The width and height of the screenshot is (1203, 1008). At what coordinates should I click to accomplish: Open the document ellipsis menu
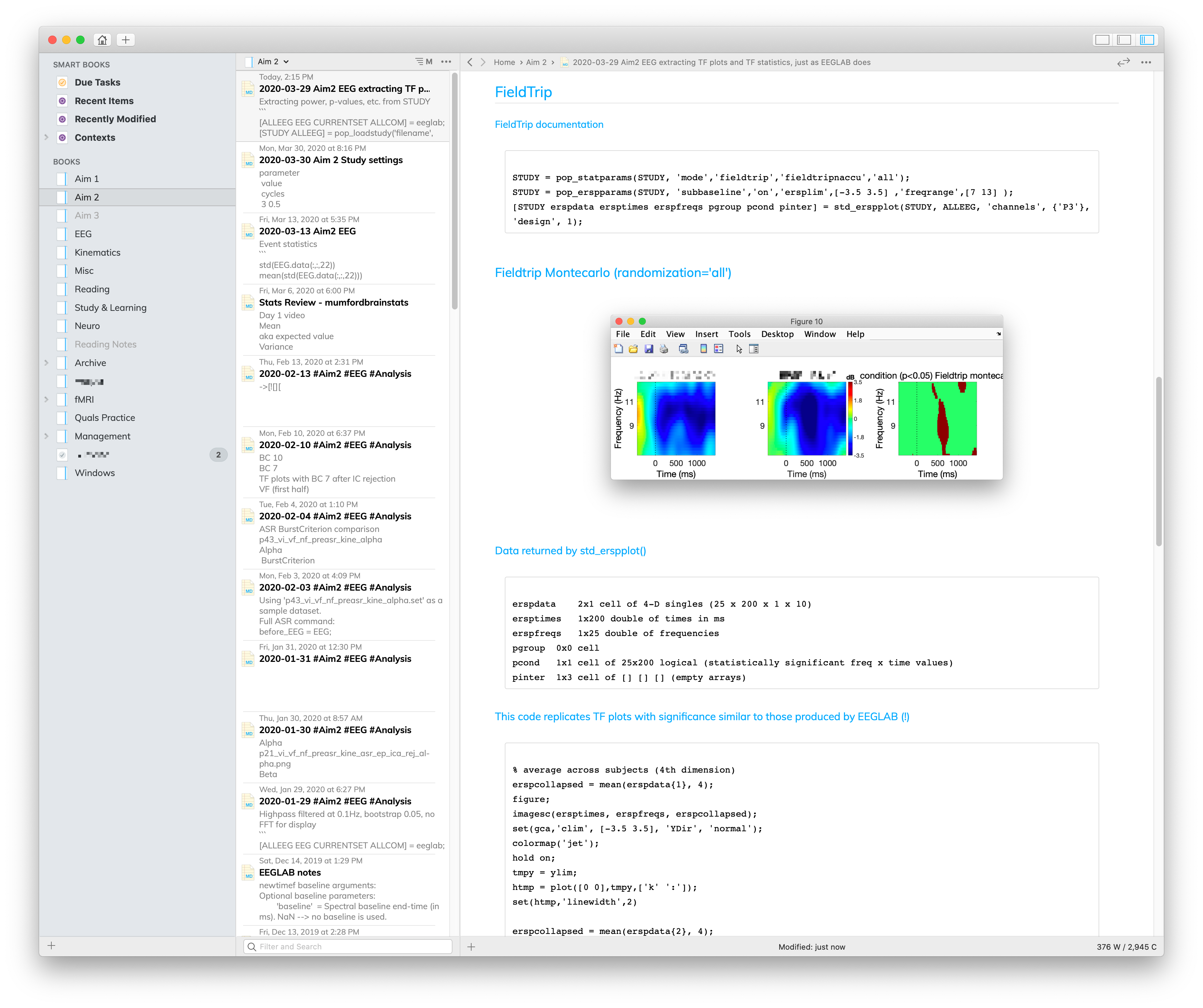[x=1146, y=62]
